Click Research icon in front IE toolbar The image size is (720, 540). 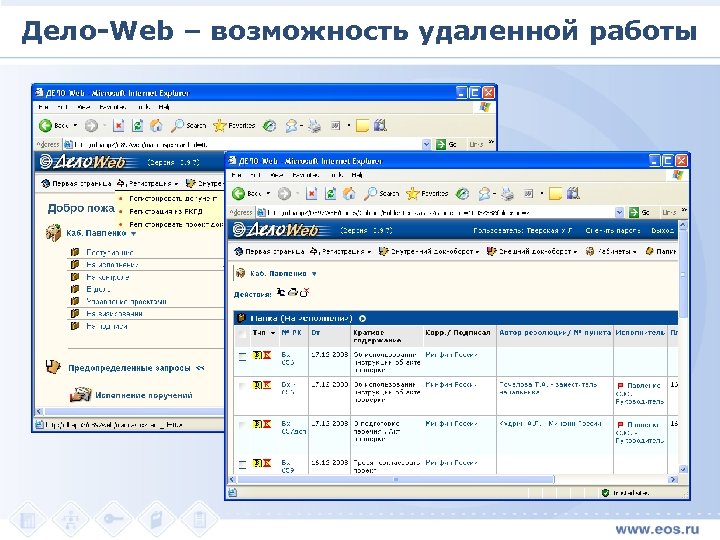point(573,193)
